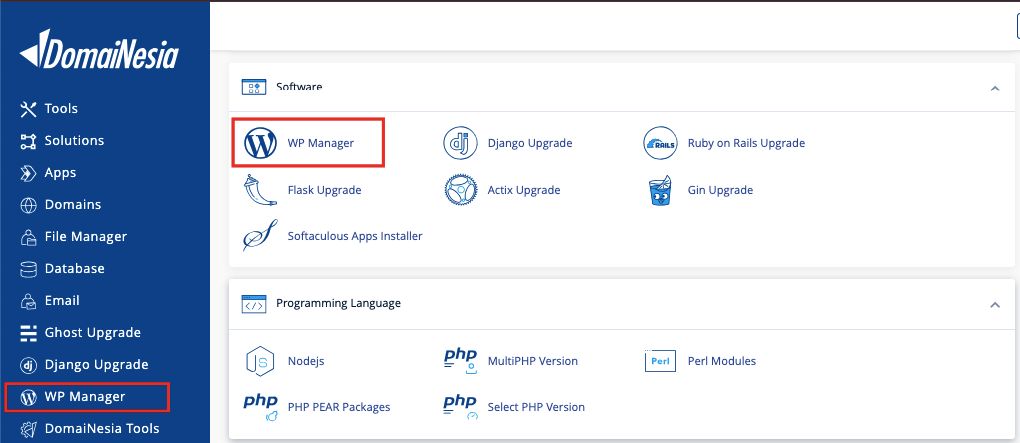Click the Software section title text
1020x443 pixels.
pos(299,87)
